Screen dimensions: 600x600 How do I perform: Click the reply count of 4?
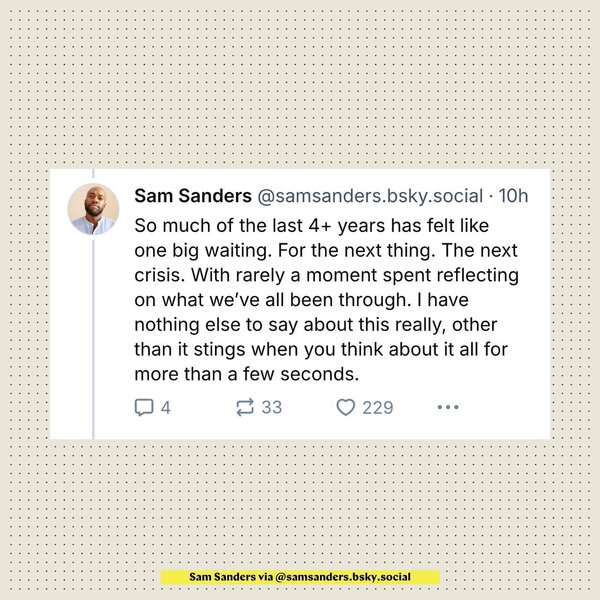click(x=166, y=407)
